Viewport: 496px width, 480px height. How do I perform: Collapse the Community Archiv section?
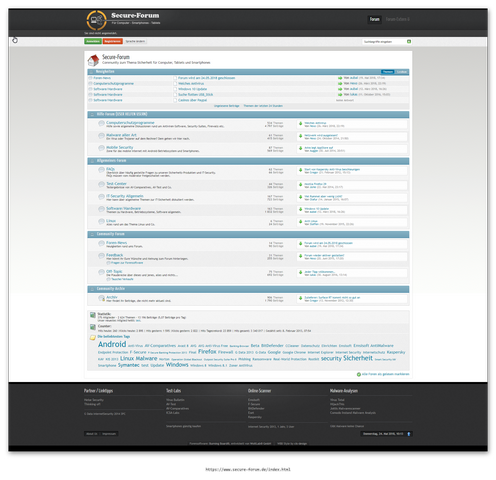[x=92, y=289]
